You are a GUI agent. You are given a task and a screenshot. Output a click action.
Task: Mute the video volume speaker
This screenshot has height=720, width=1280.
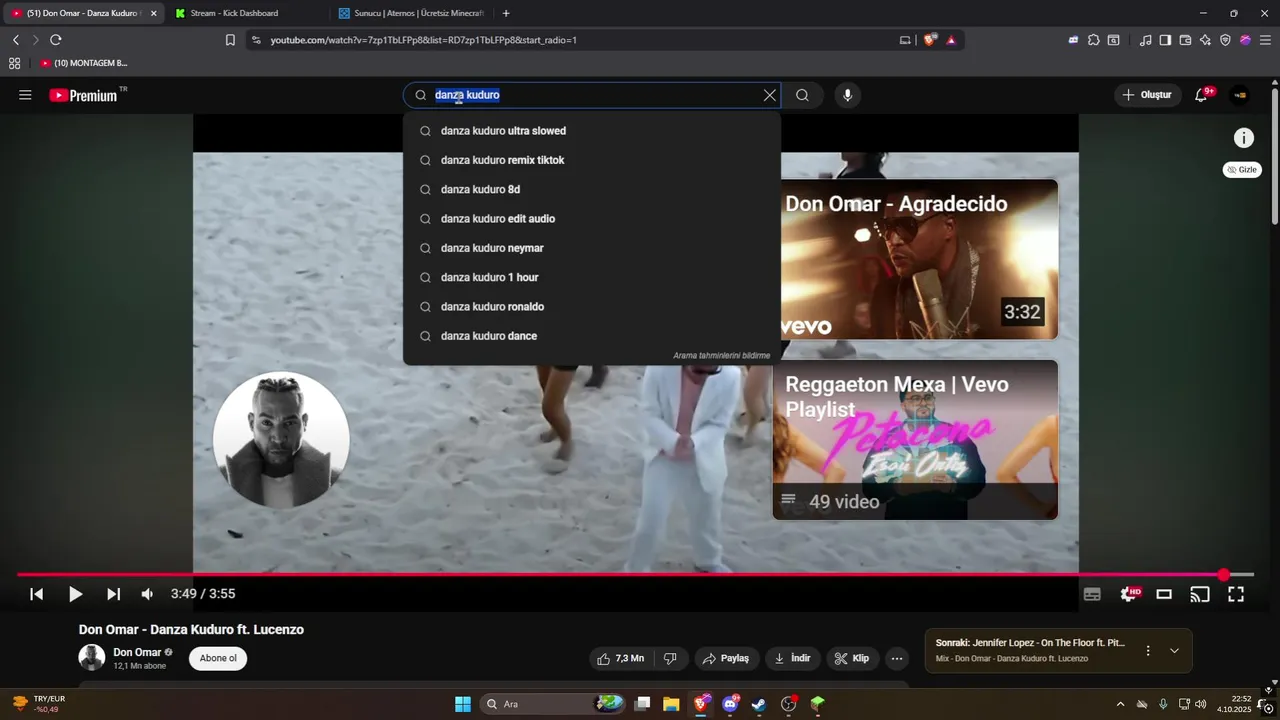pyautogui.click(x=147, y=594)
